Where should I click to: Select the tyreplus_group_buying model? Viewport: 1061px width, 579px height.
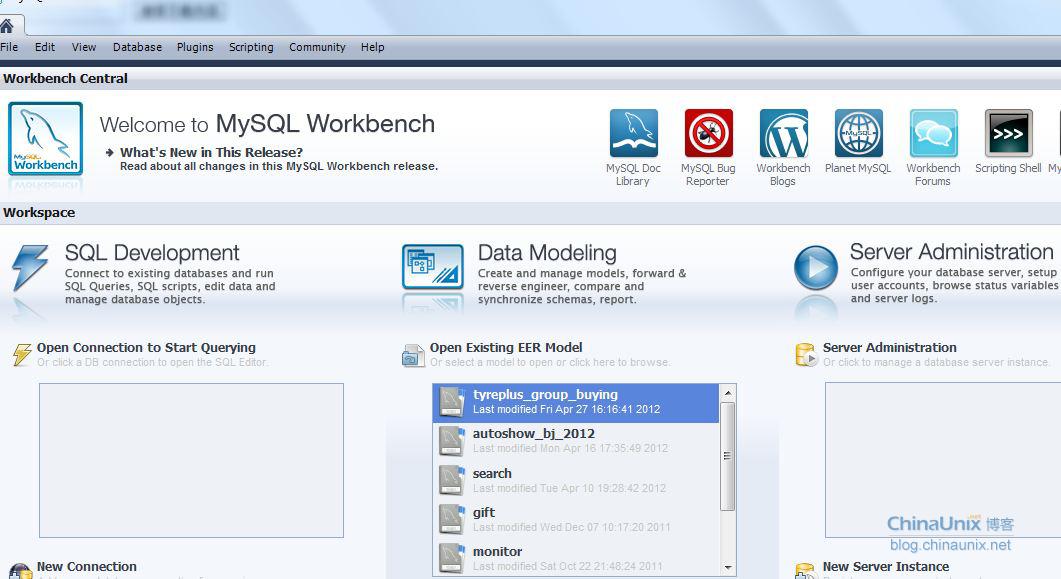(576, 403)
